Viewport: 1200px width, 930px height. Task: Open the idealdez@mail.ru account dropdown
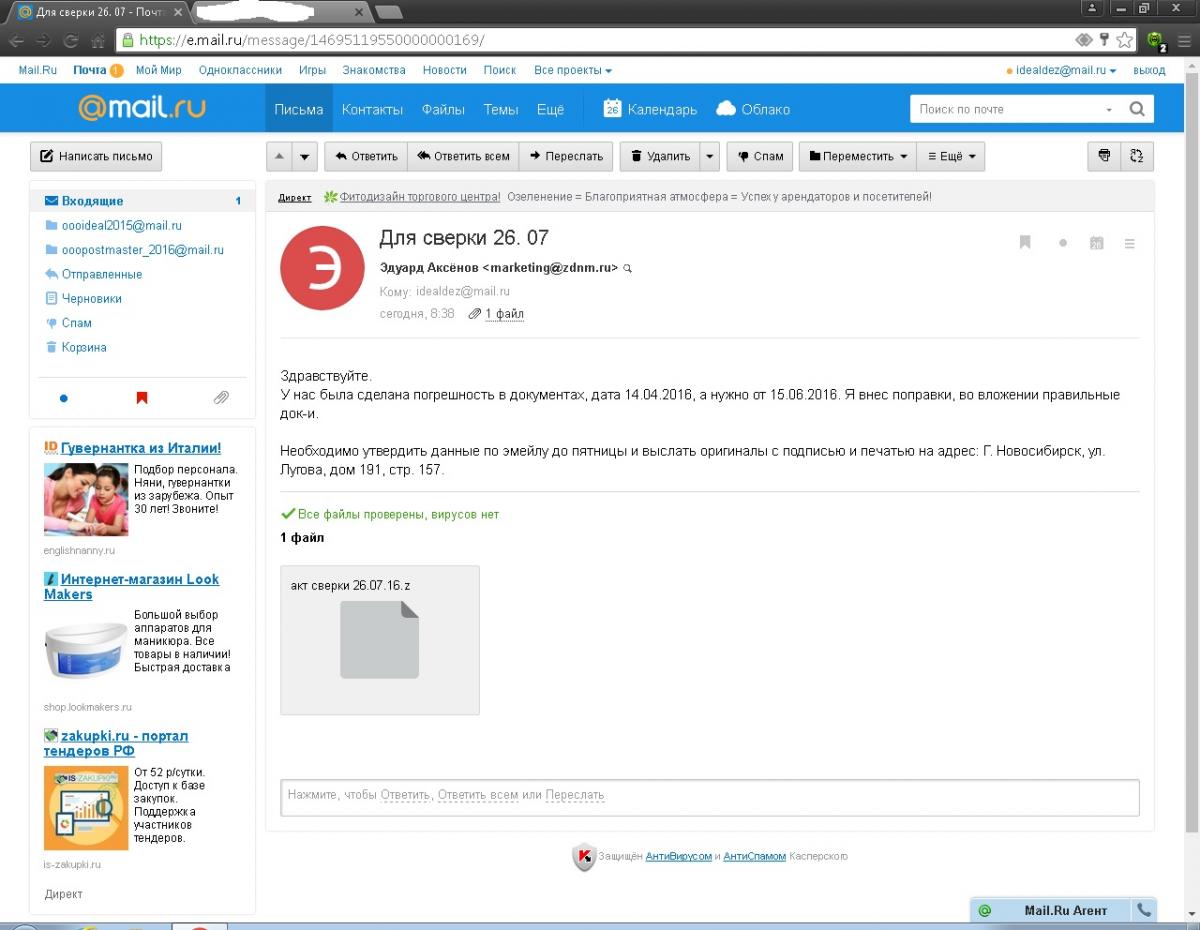pyautogui.click(x=1067, y=70)
